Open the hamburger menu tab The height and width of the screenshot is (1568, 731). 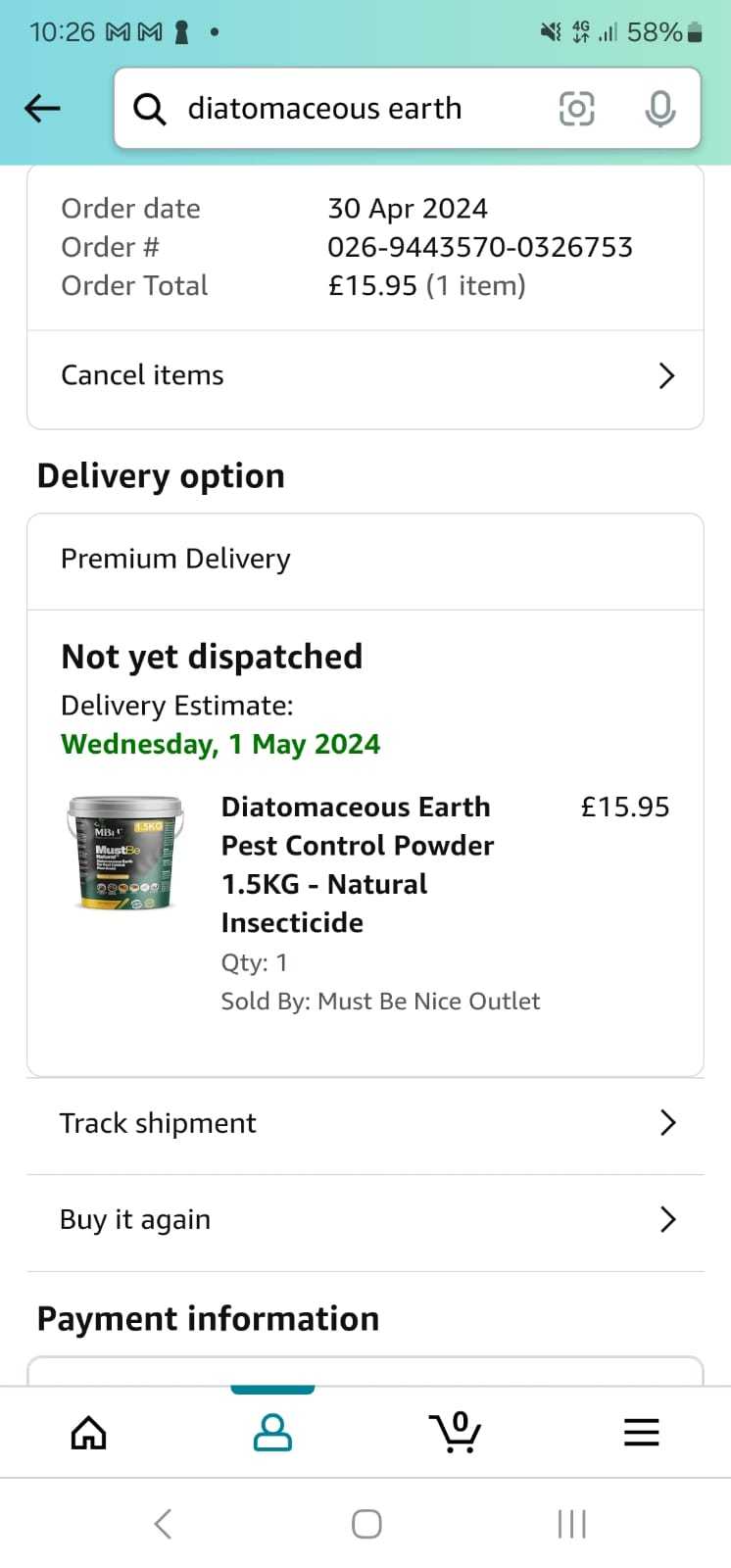(x=642, y=1433)
